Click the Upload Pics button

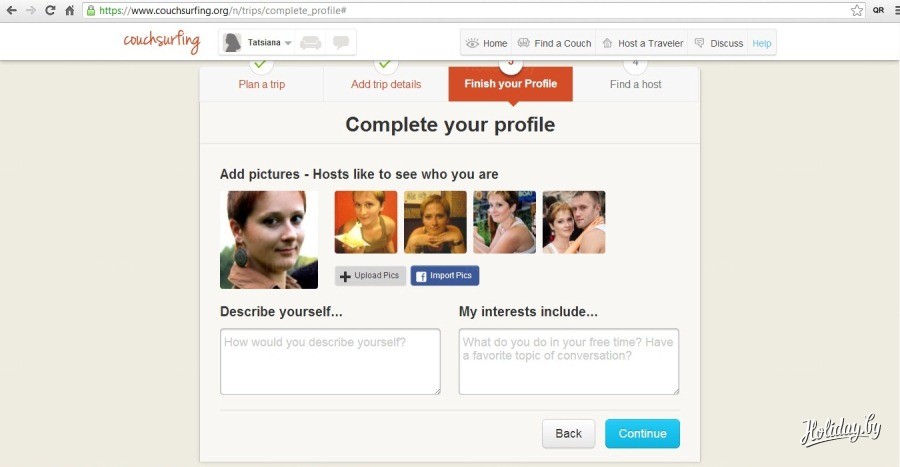370,275
